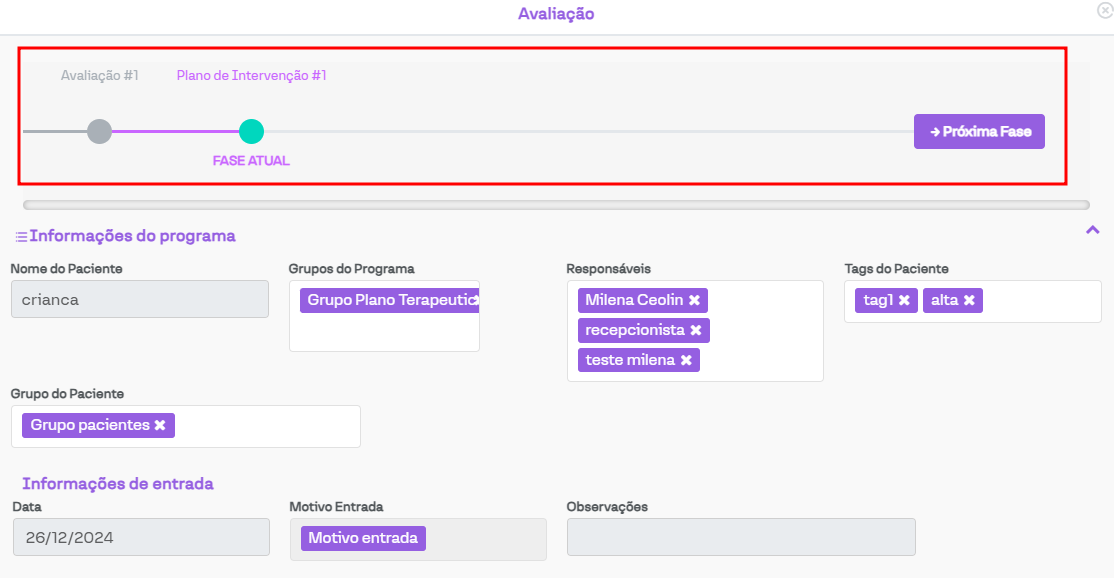Image resolution: width=1114 pixels, height=578 pixels.
Task: Close the Avaliação dialog
Action: pos(1104,10)
